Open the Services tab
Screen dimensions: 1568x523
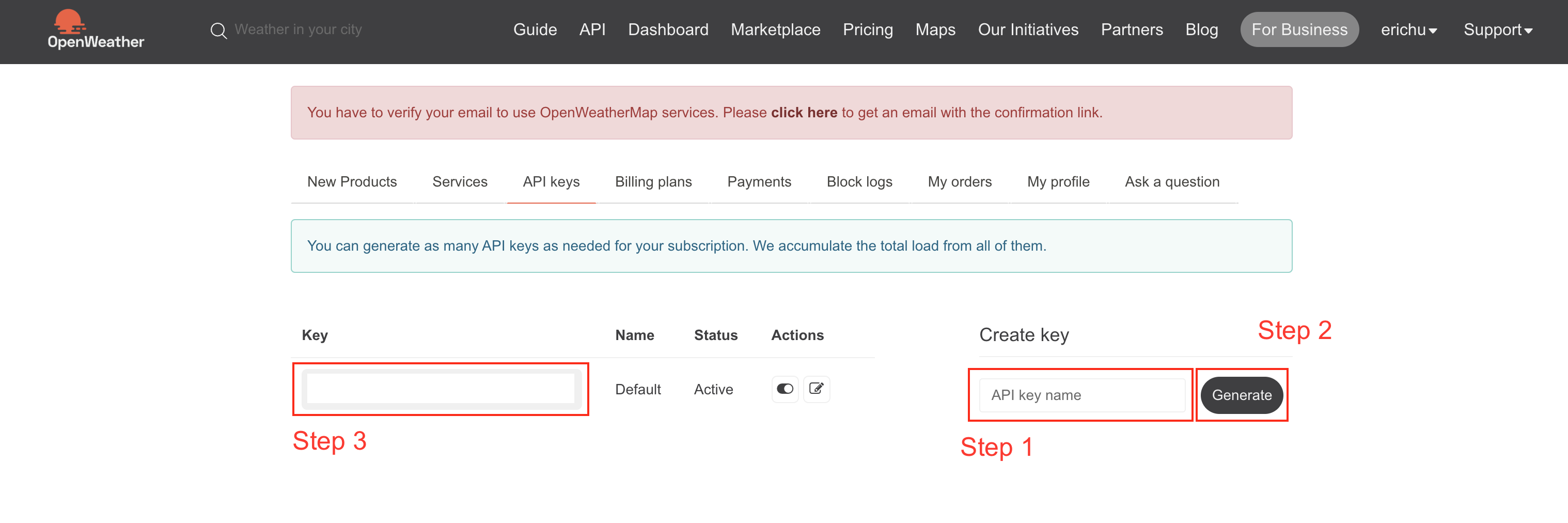[460, 182]
